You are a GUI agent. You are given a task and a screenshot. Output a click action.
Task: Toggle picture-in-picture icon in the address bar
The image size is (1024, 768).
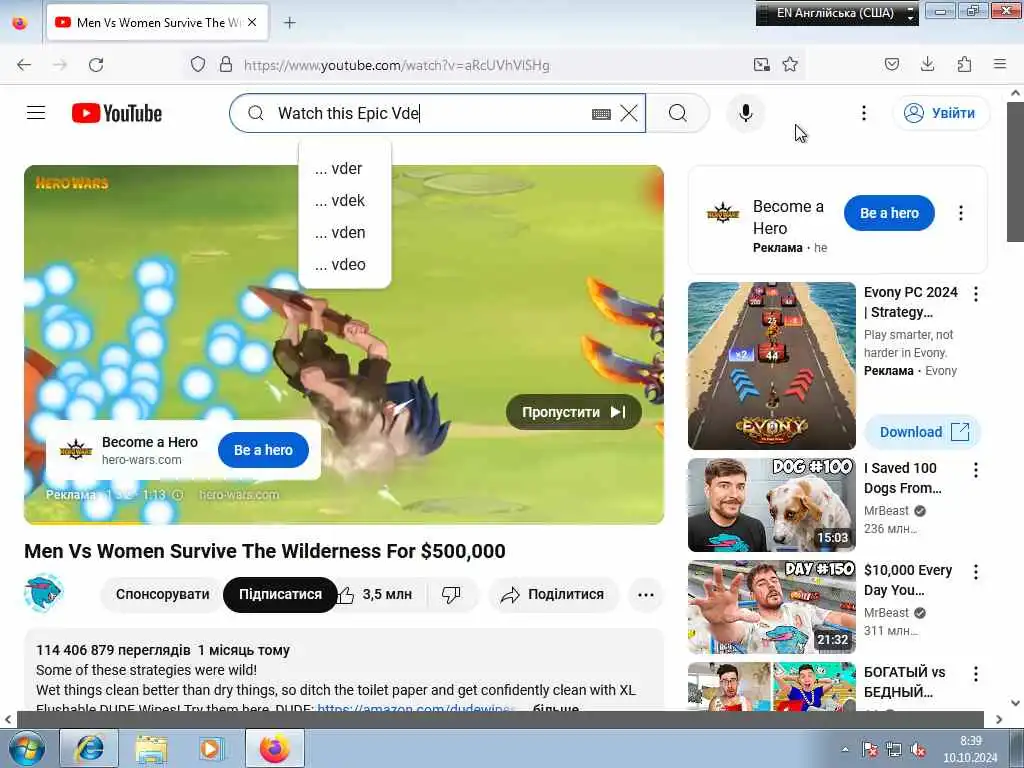(x=761, y=64)
